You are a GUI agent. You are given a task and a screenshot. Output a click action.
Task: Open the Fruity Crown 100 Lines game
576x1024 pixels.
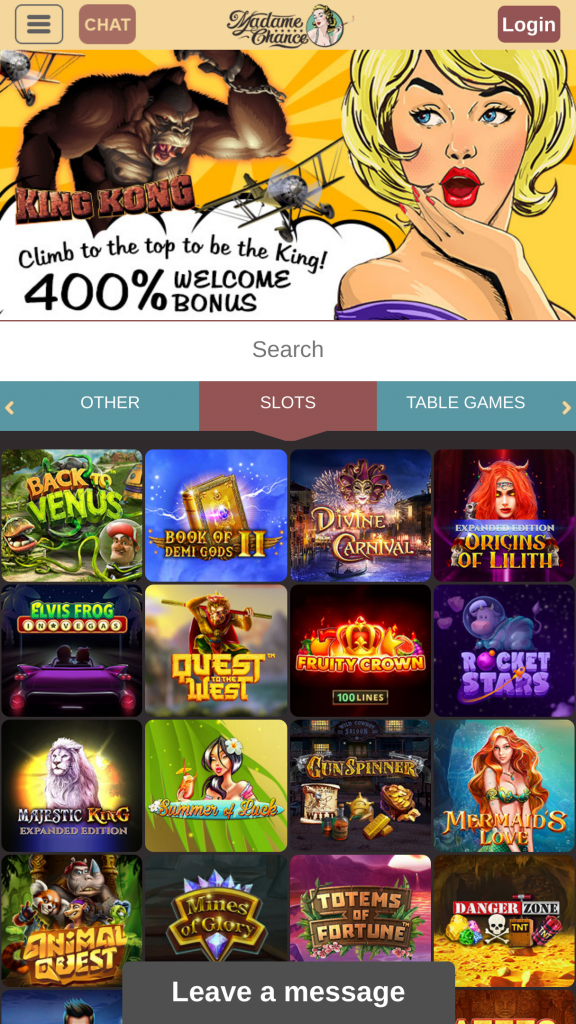(360, 650)
